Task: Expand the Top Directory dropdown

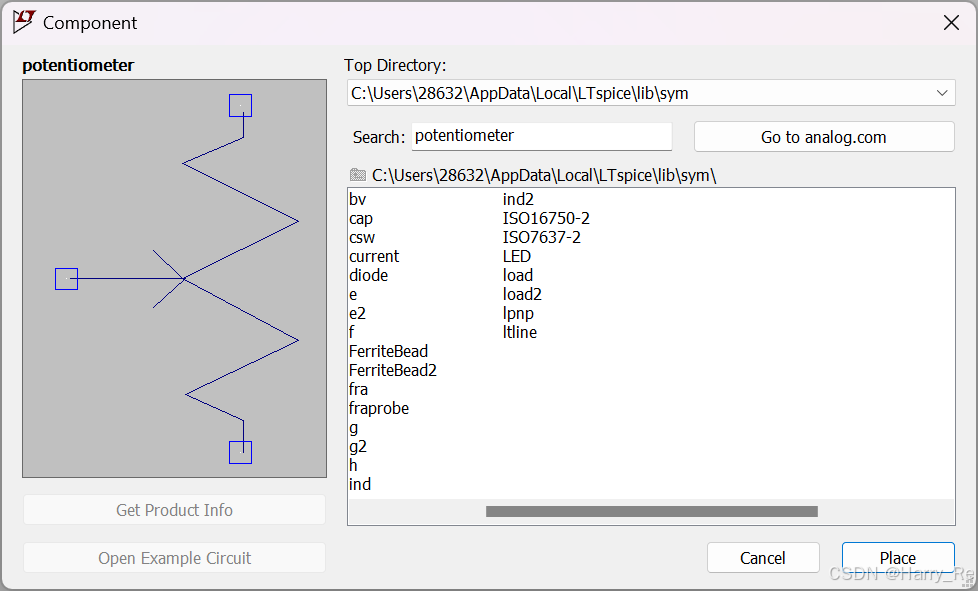Action: 941,93
